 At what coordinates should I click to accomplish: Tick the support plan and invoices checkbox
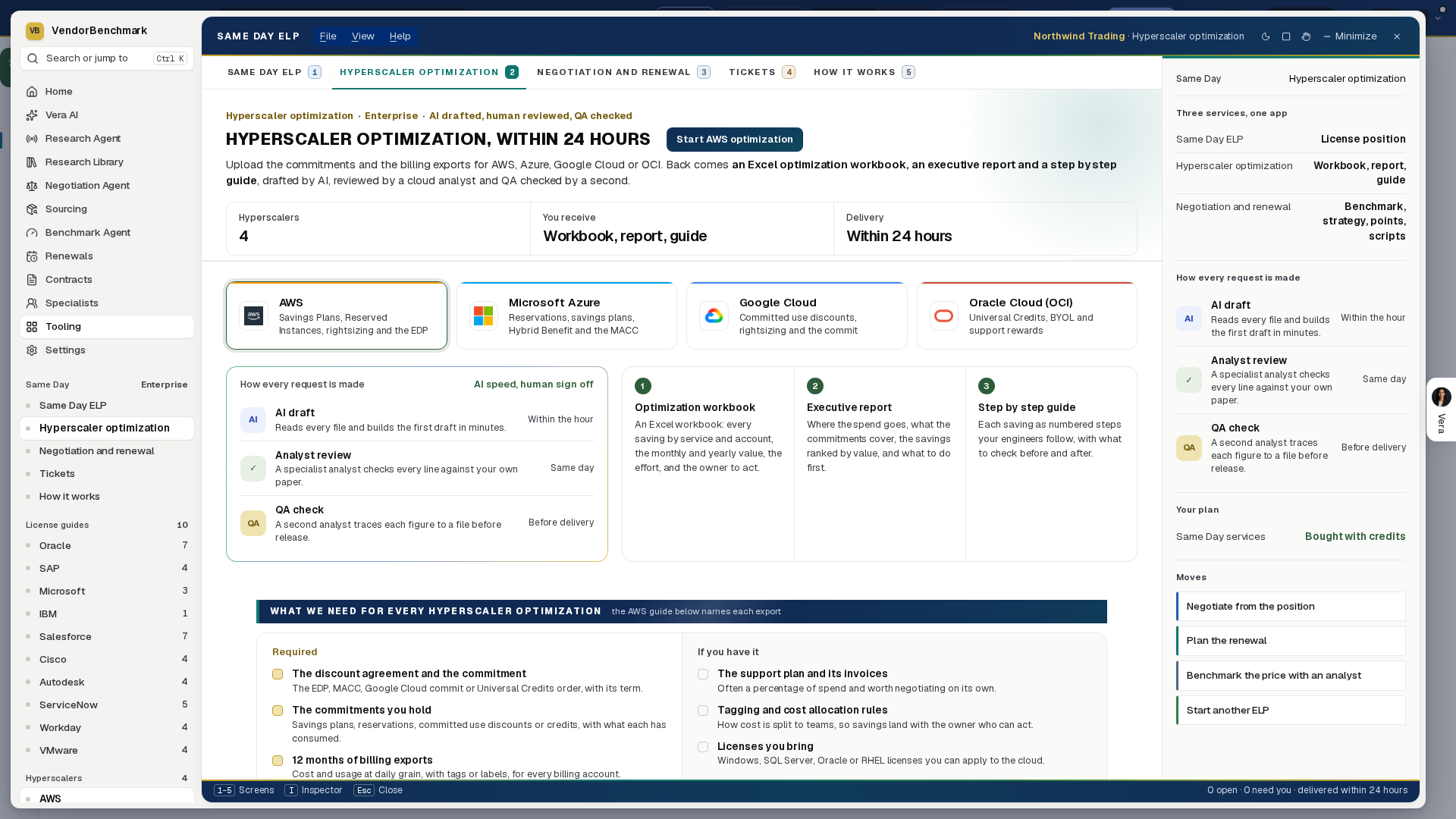pyautogui.click(x=703, y=674)
